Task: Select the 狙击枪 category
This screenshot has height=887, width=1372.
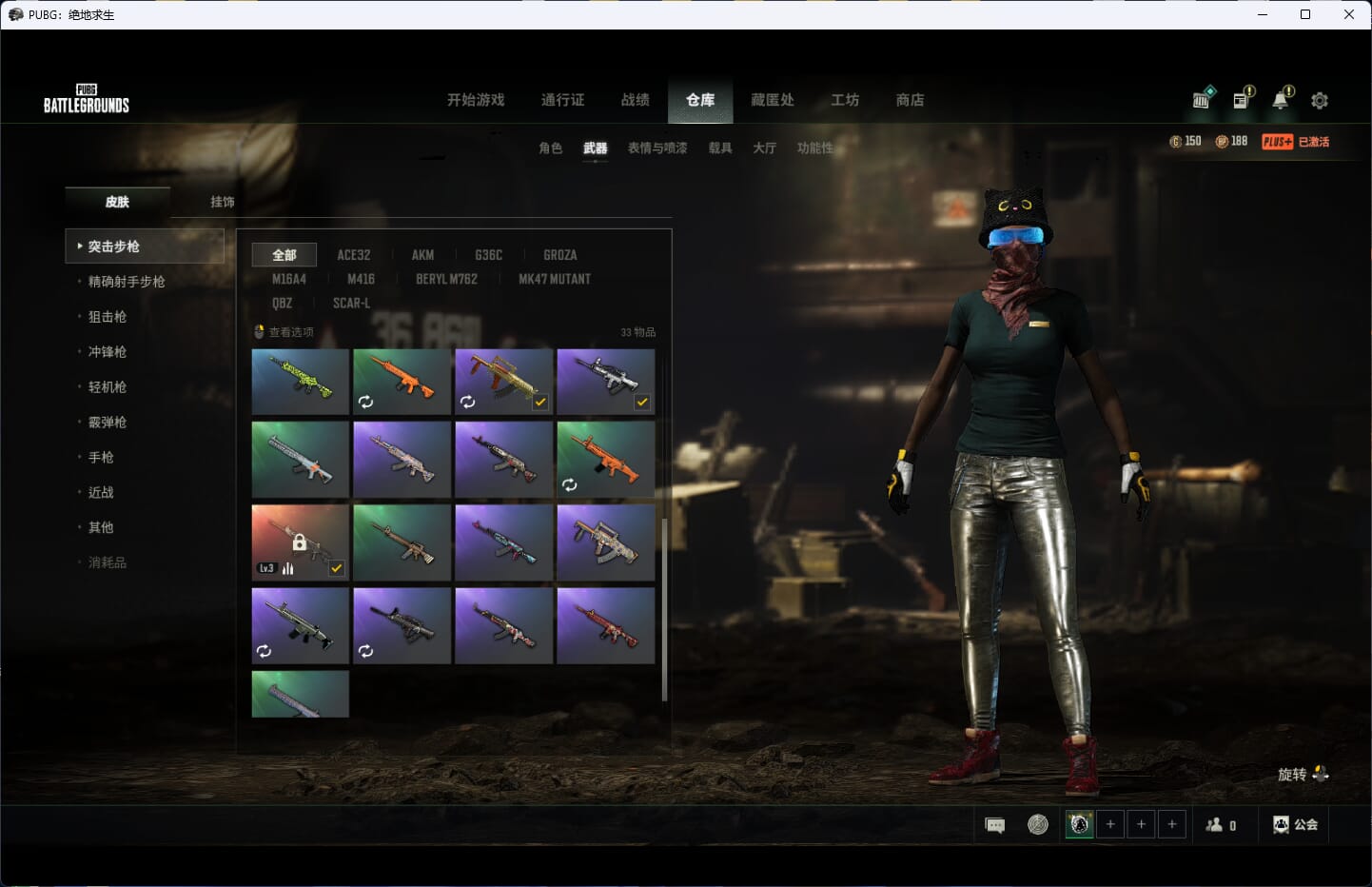Action: coord(108,317)
